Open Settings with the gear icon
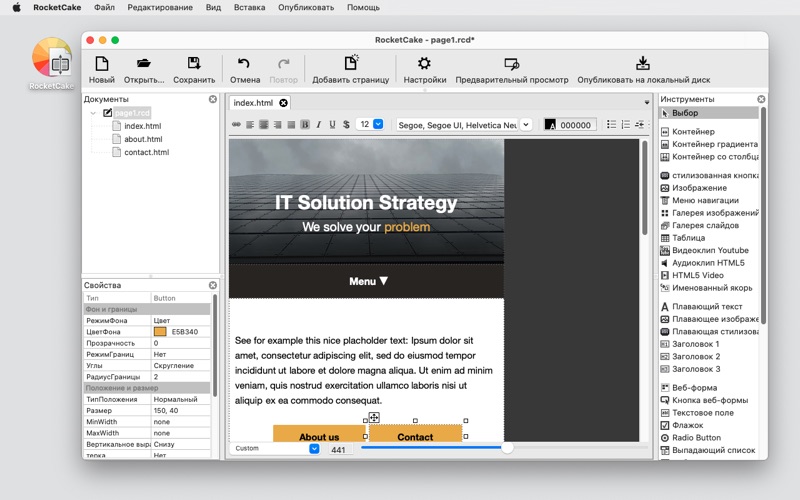This screenshot has height=500, width=800. (x=424, y=64)
